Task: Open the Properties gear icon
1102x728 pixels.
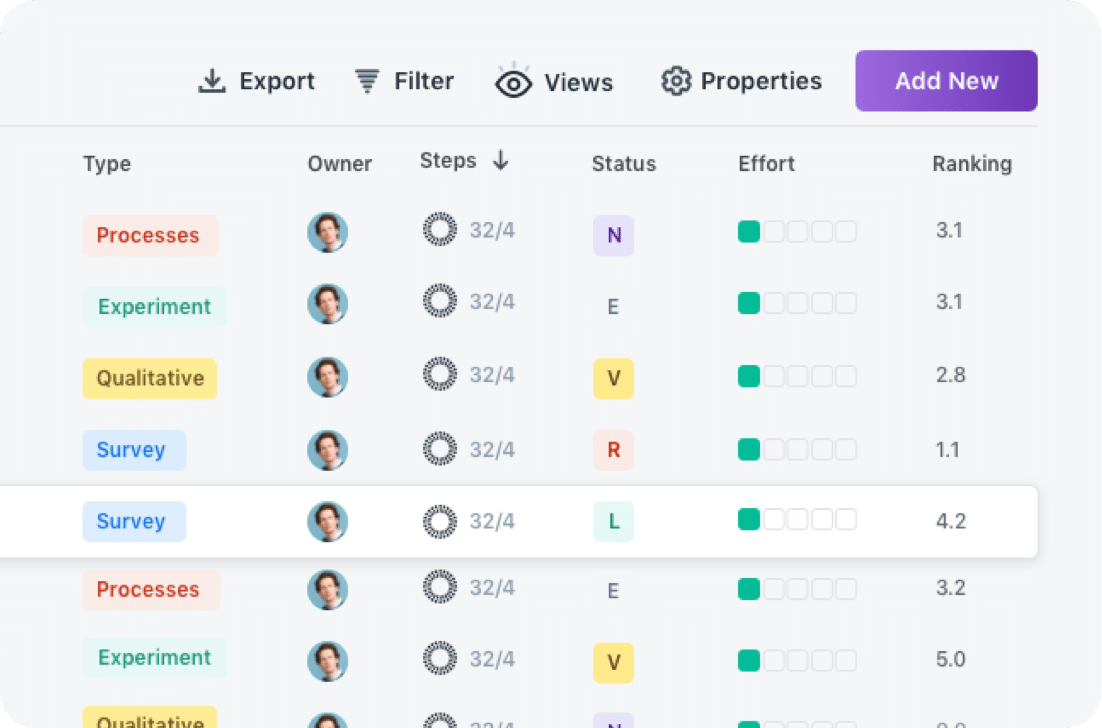Action: click(x=676, y=81)
